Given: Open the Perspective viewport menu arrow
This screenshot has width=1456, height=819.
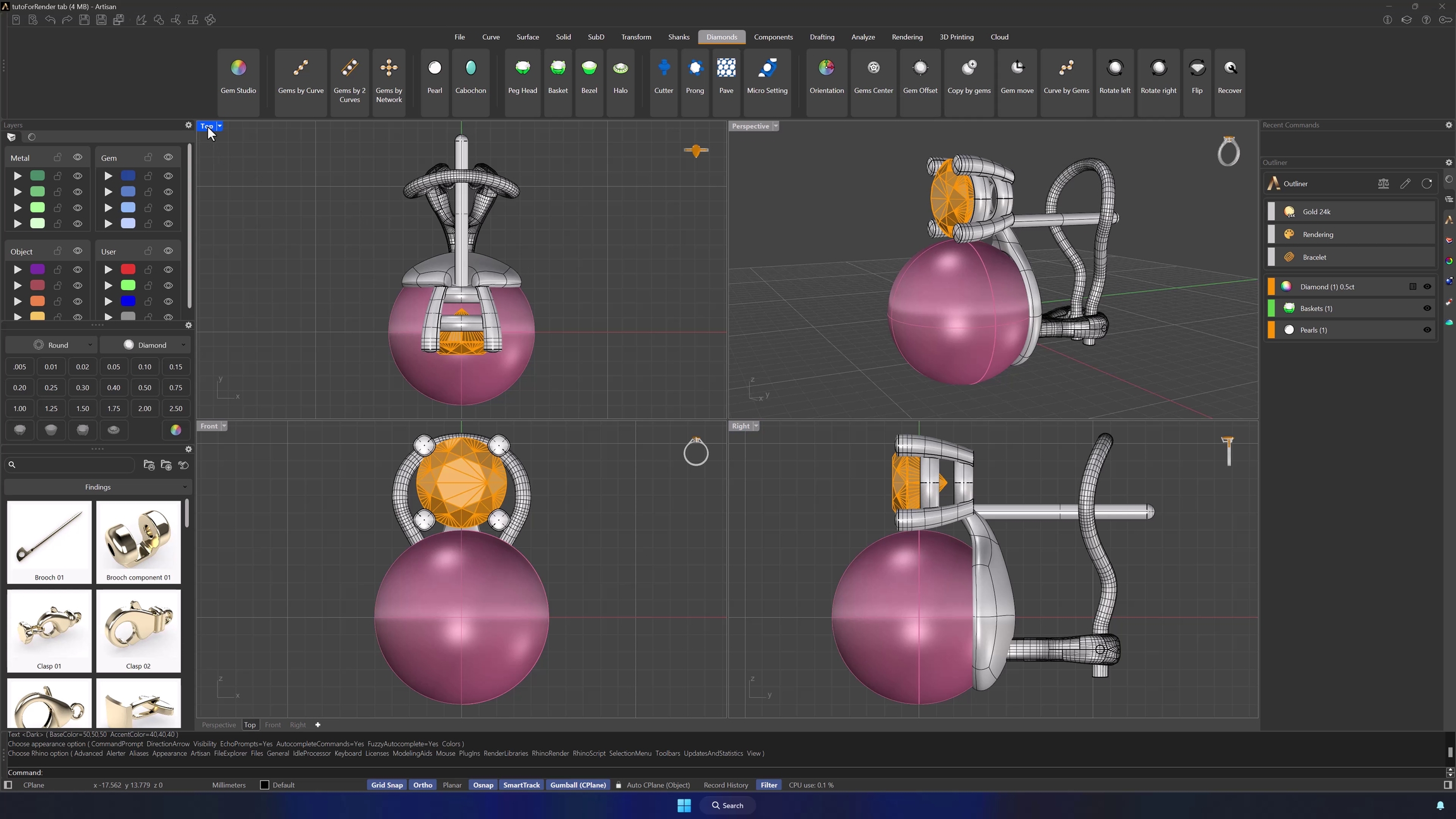Looking at the screenshot, I should [x=775, y=126].
